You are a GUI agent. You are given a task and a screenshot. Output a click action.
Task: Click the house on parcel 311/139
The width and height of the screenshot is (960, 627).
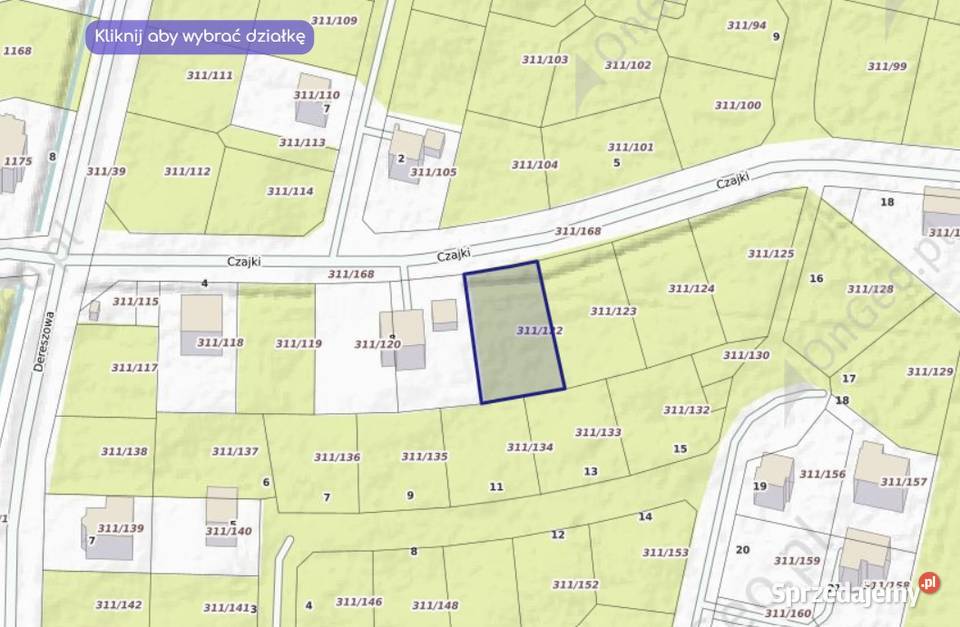[108, 528]
